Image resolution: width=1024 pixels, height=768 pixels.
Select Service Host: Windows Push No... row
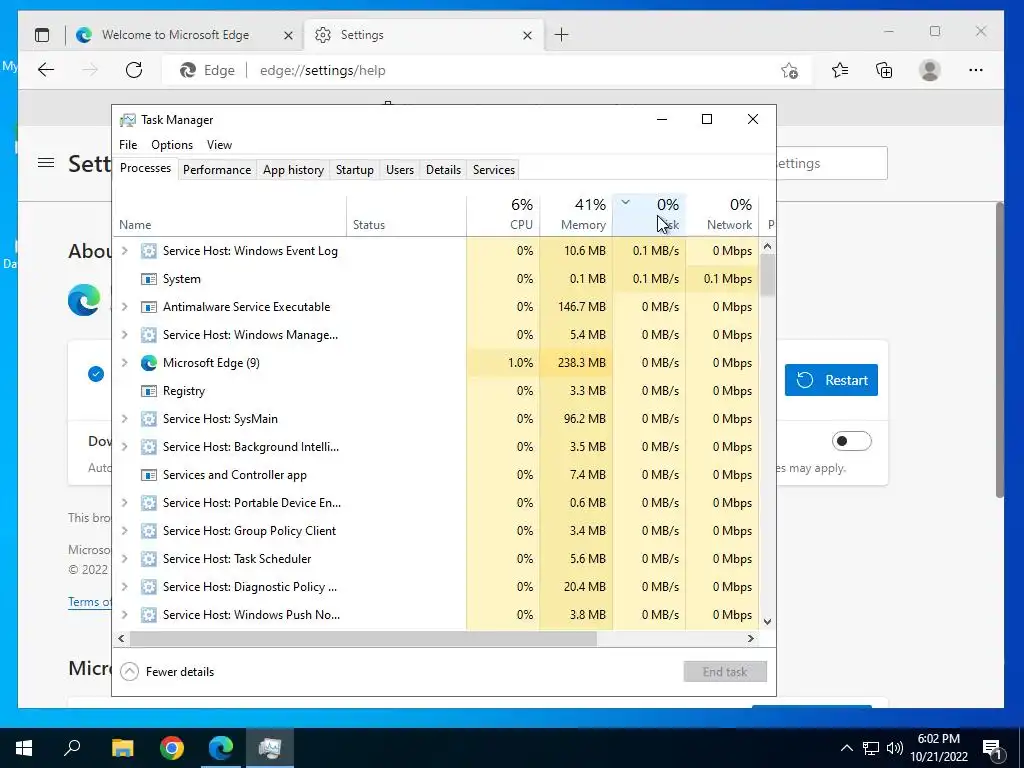click(x=436, y=615)
